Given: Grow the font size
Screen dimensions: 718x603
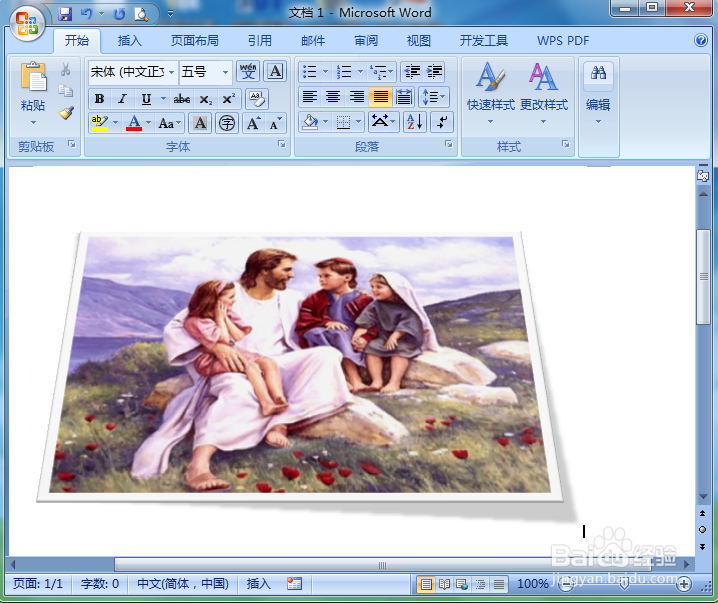Looking at the screenshot, I should point(253,123).
